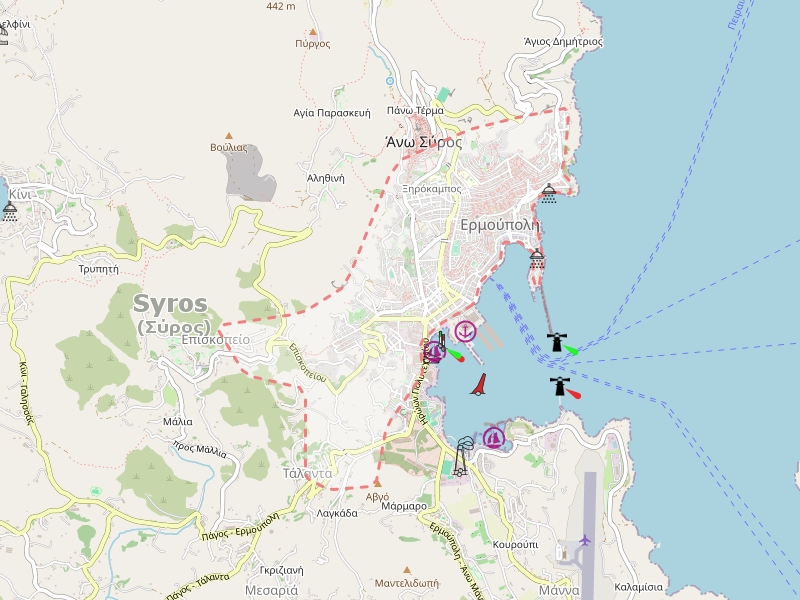Click the grey quarry area below Βούλιας
The width and height of the screenshot is (800, 600).
(x=249, y=172)
